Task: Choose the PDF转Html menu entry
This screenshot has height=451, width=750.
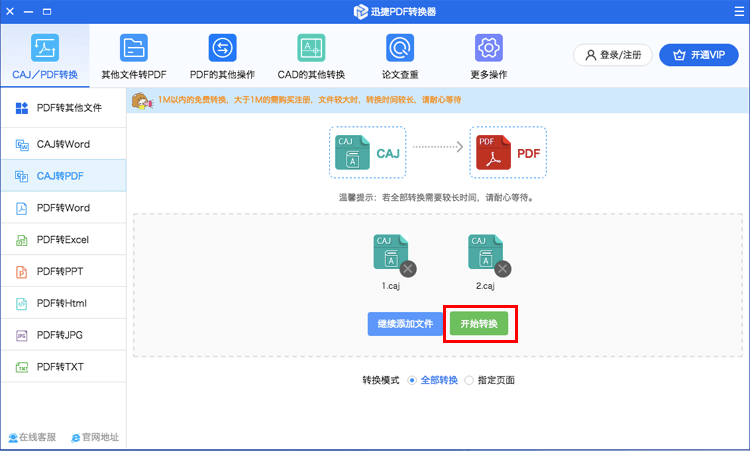Action: 64,303
